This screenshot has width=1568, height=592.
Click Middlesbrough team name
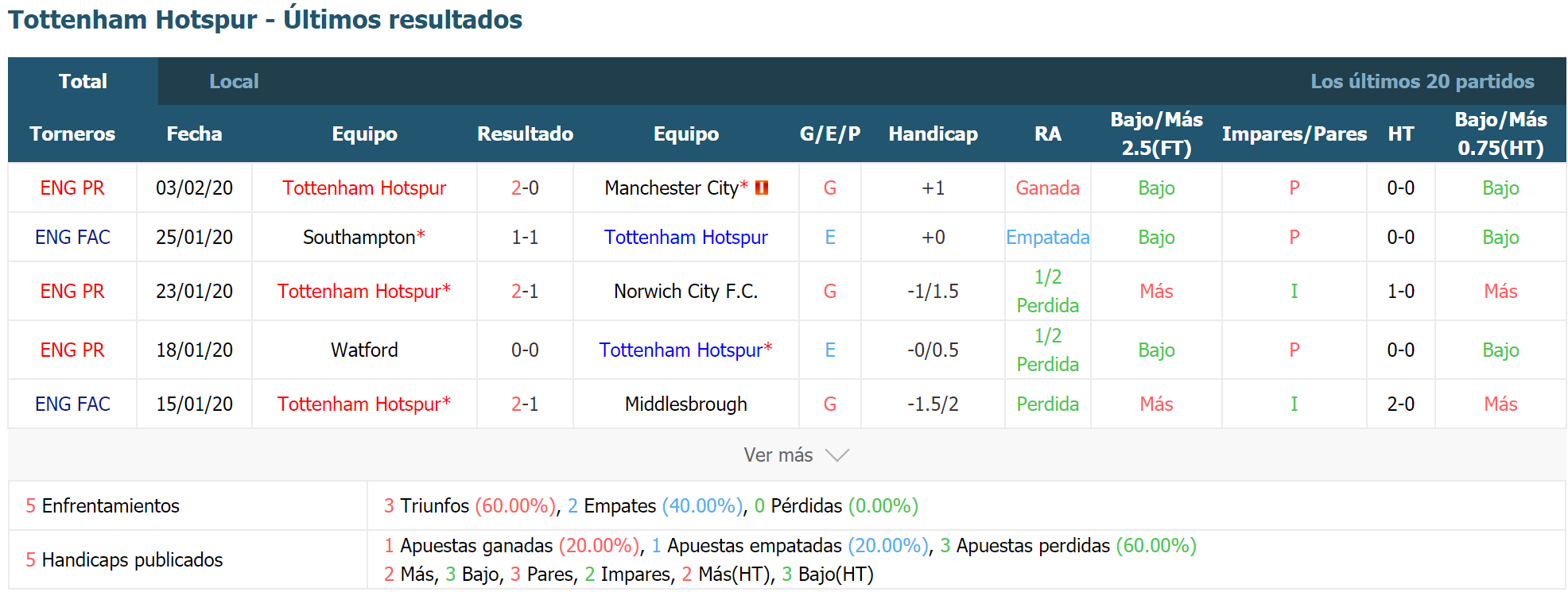(685, 404)
